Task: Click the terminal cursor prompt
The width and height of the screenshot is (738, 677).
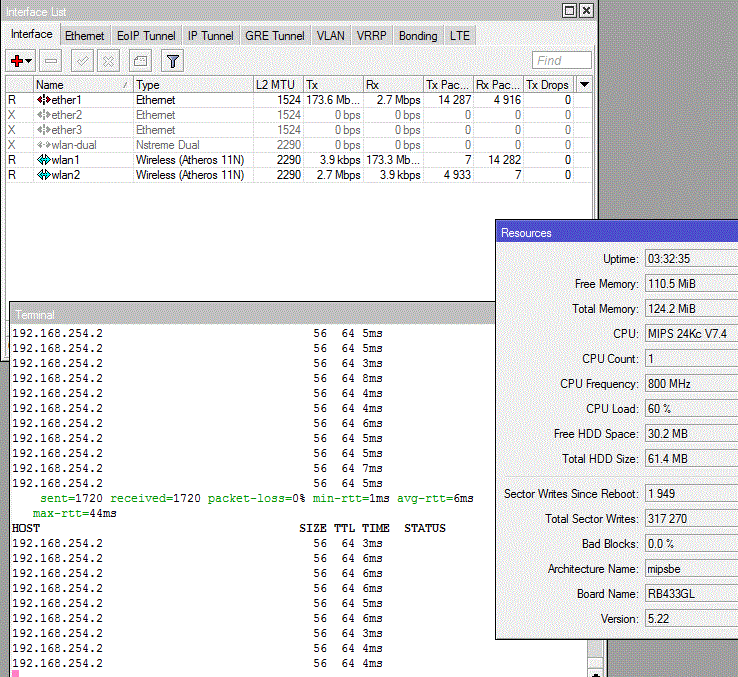Action: pos(16,674)
